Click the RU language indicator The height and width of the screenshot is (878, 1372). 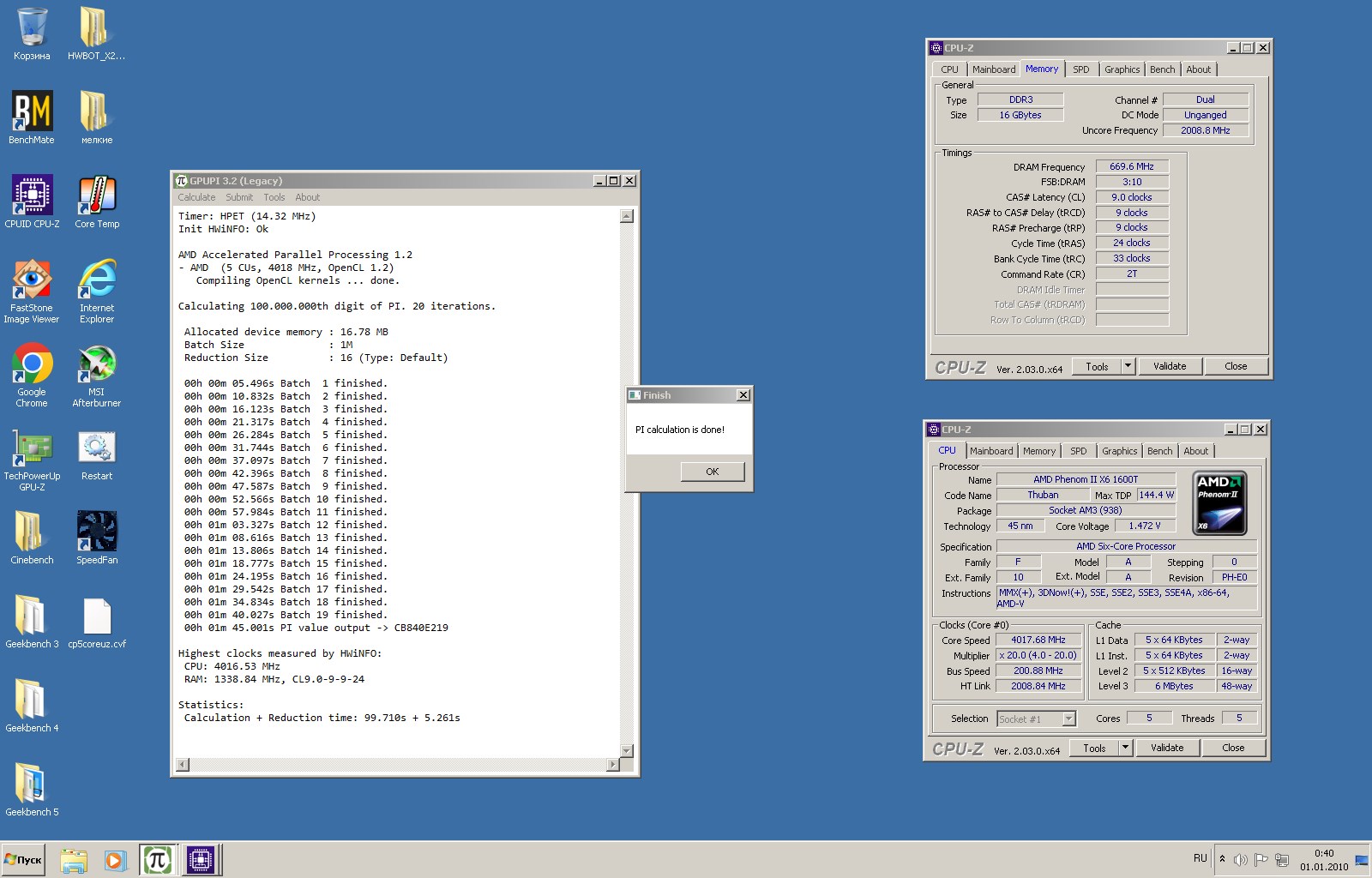(x=1200, y=858)
